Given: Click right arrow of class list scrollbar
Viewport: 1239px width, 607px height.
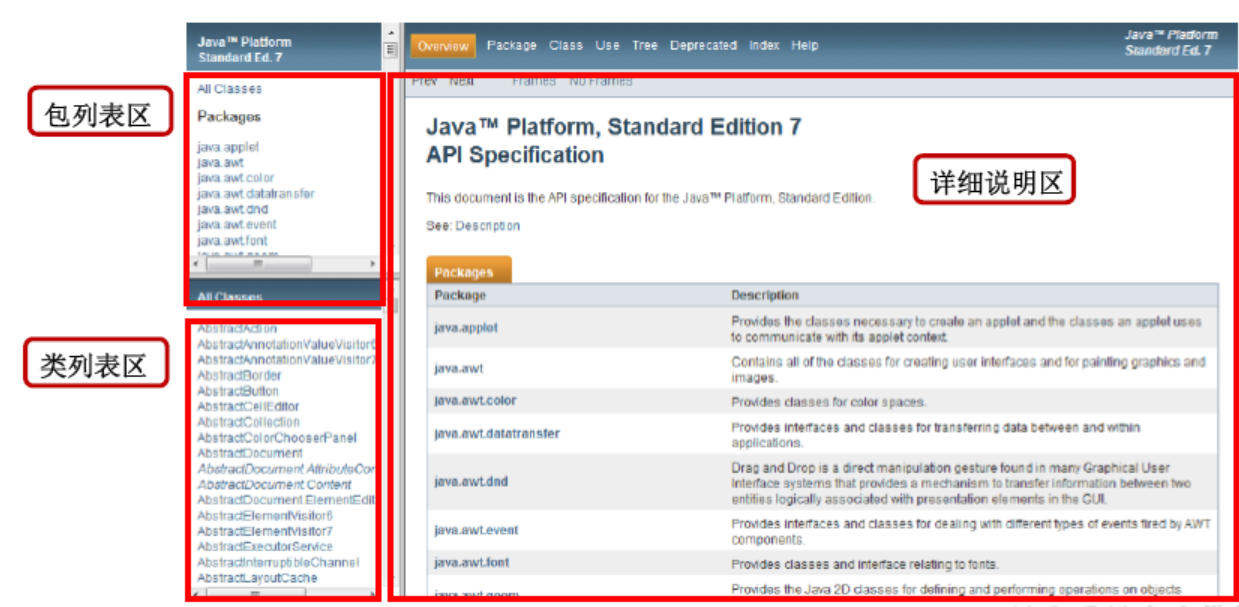Looking at the screenshot, I should tap(373, 594).
